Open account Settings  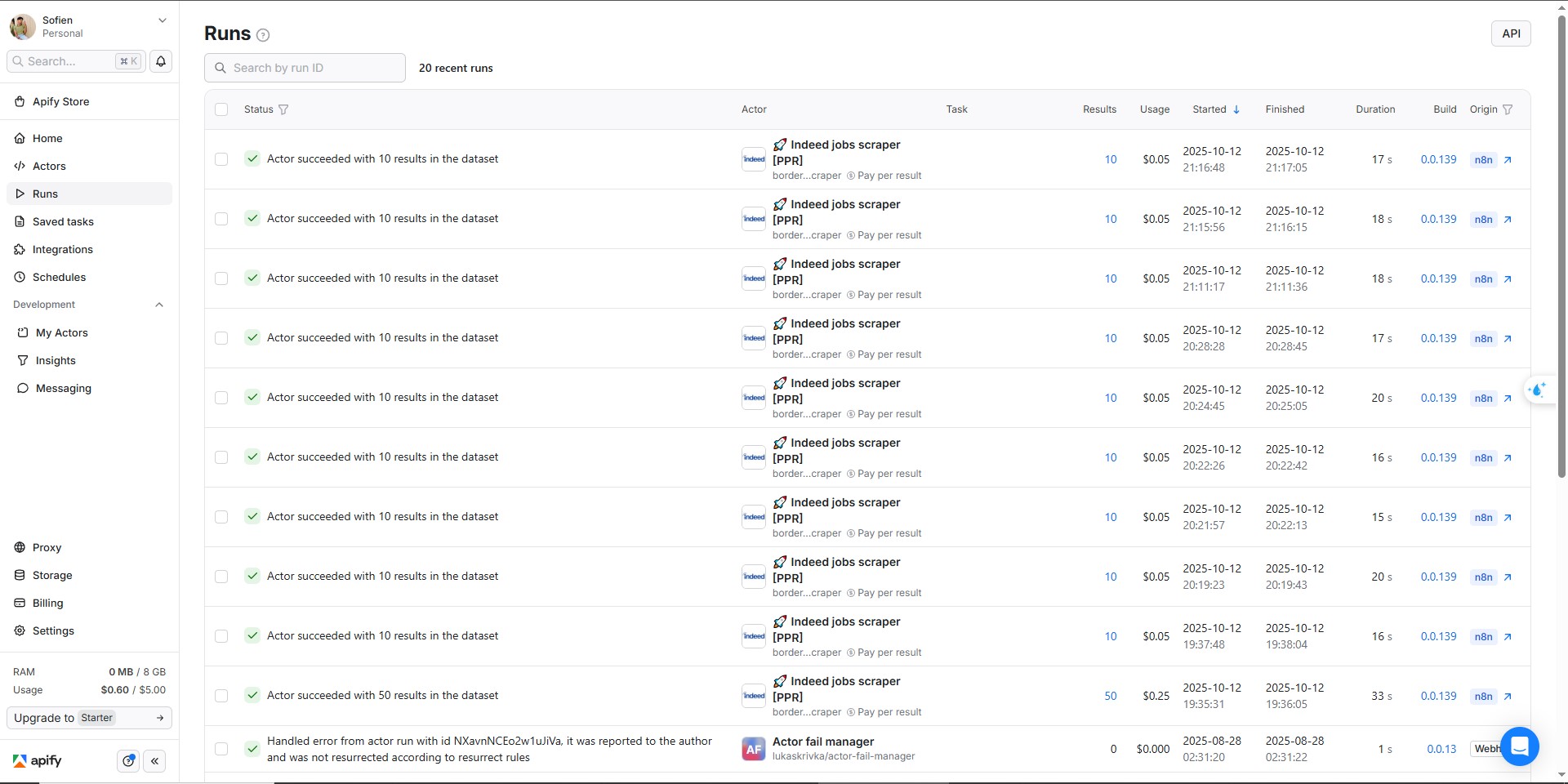click(x=89, y=630)
